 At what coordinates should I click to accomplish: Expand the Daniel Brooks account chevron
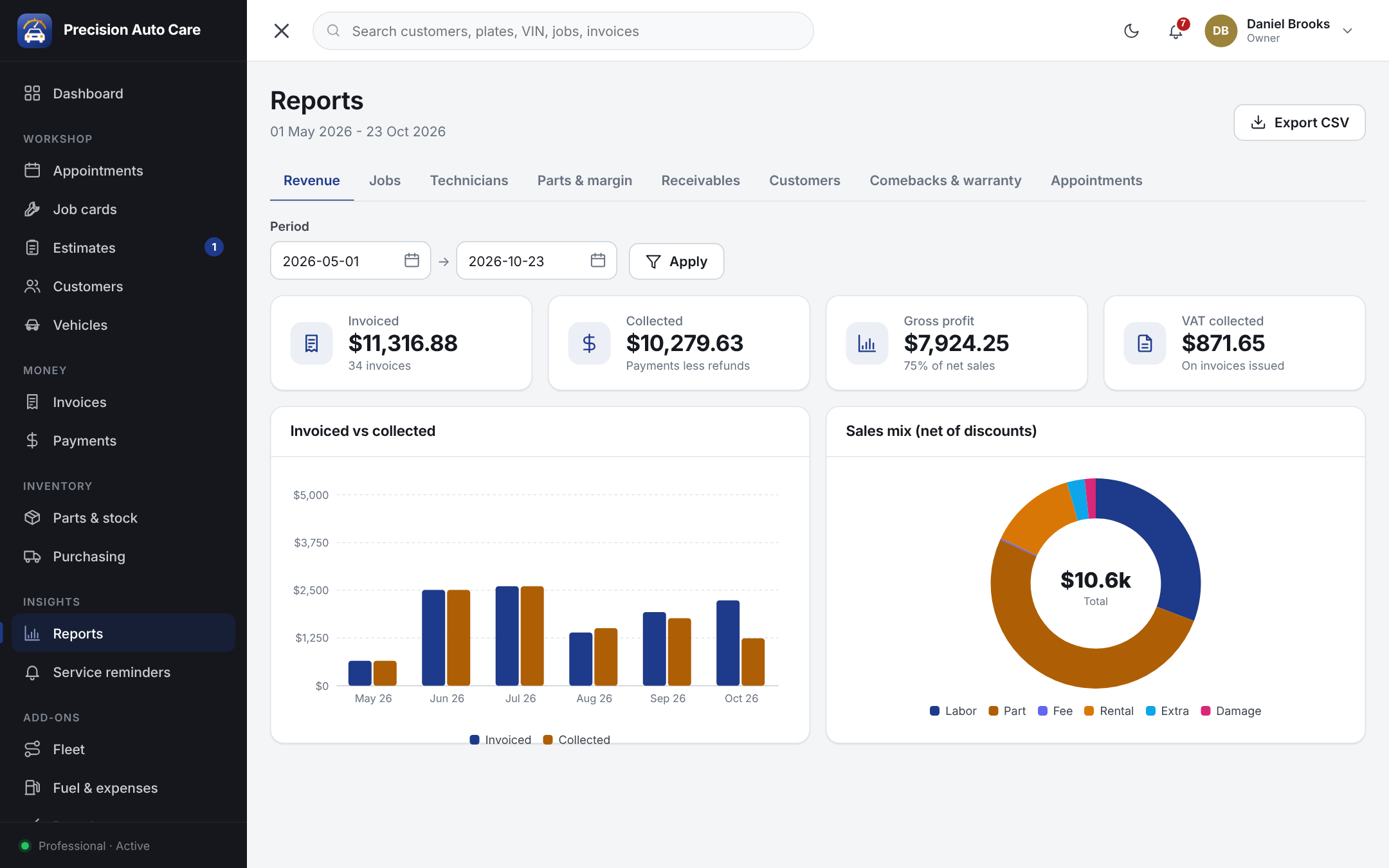coord(1348,31)
